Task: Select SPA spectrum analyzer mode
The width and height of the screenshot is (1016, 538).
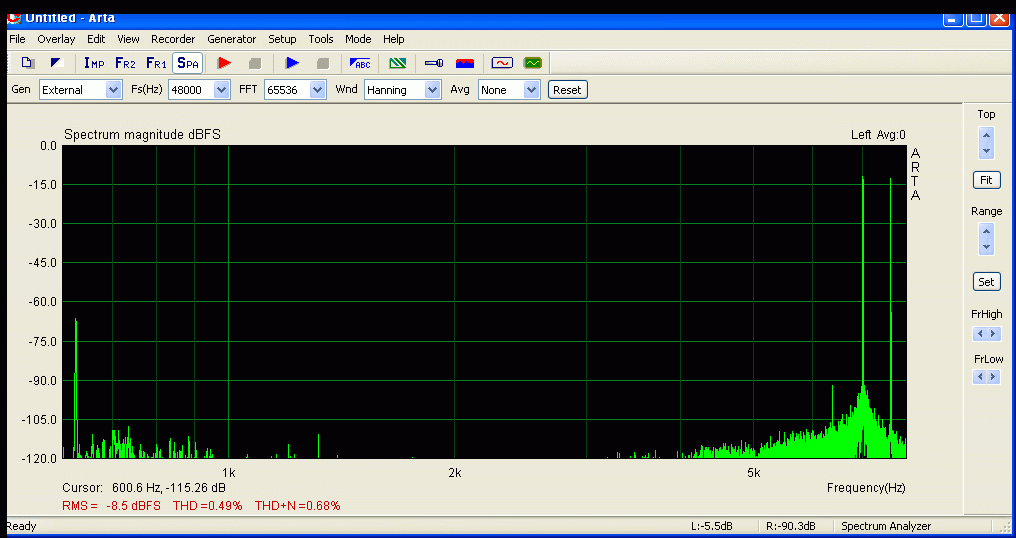Action: coord(188,63)
